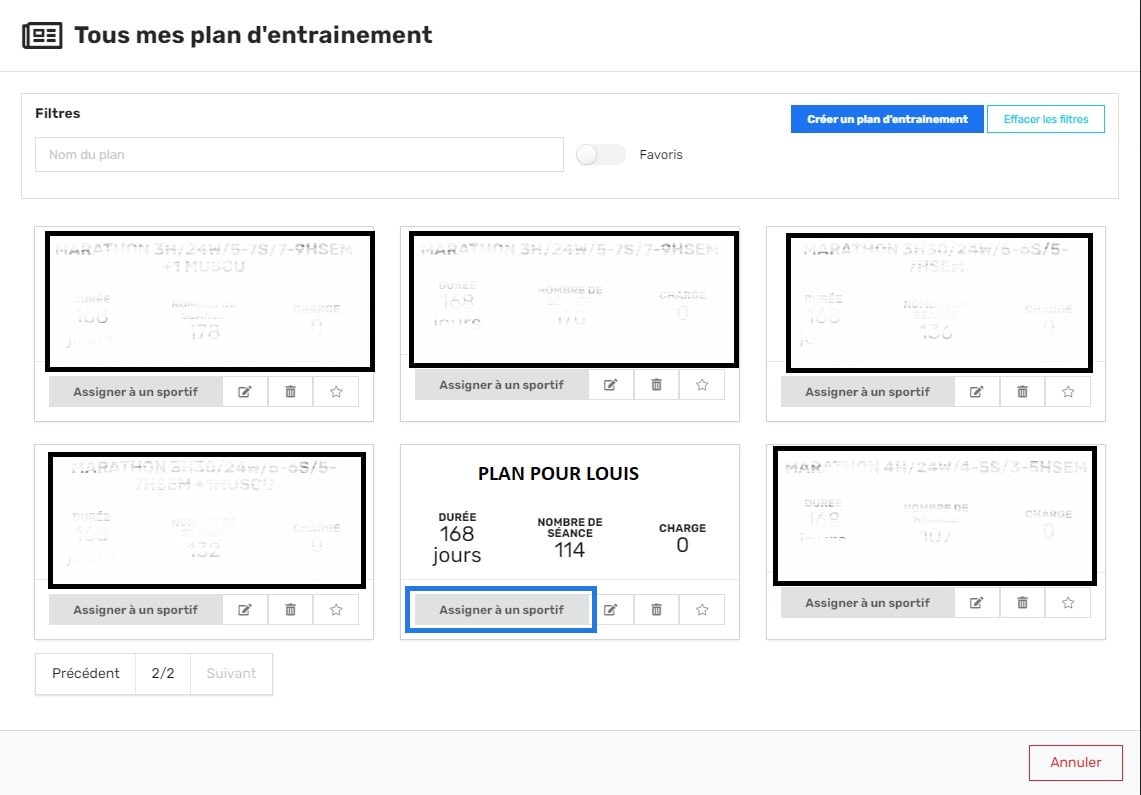Screen dimensions: 1141x795
Task: Go to previous page with Précédent
Action: click(85, 673)
